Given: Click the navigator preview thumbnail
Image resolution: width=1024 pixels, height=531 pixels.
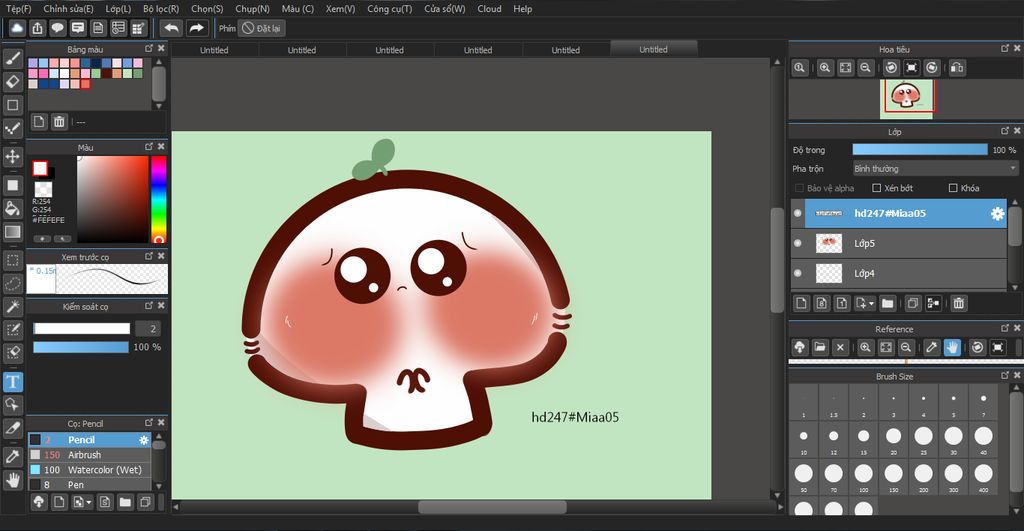Looking at the screenshot, I should tap(906, 99).
